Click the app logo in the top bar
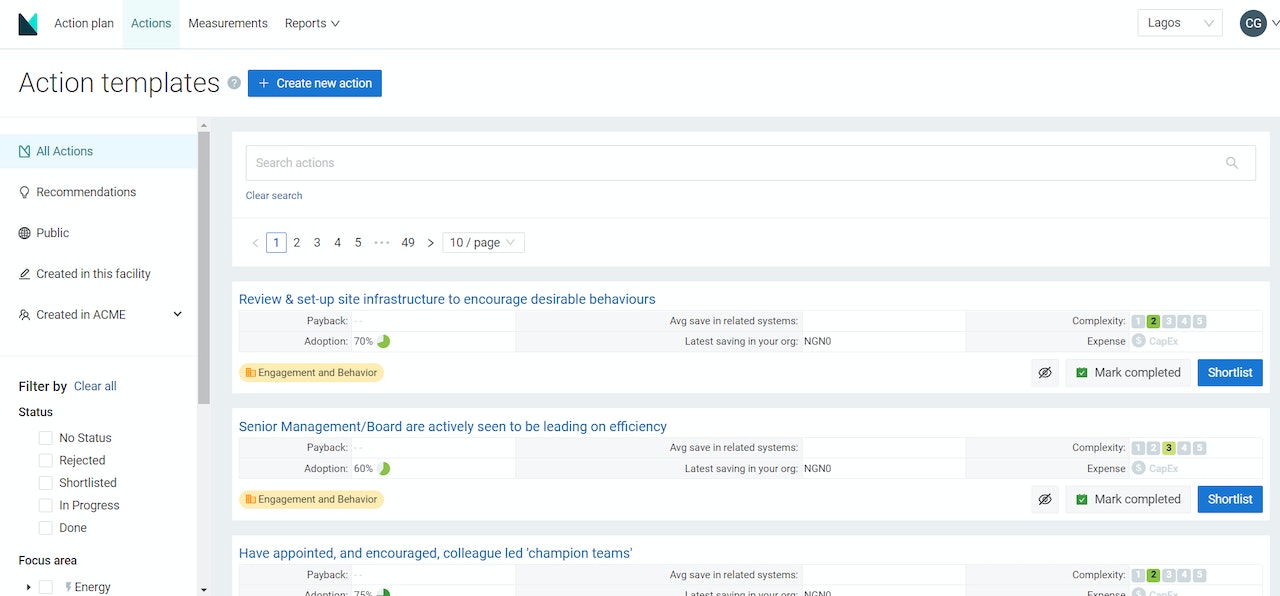The width and height of the screenshot is (1280, 596). [28, 24]
